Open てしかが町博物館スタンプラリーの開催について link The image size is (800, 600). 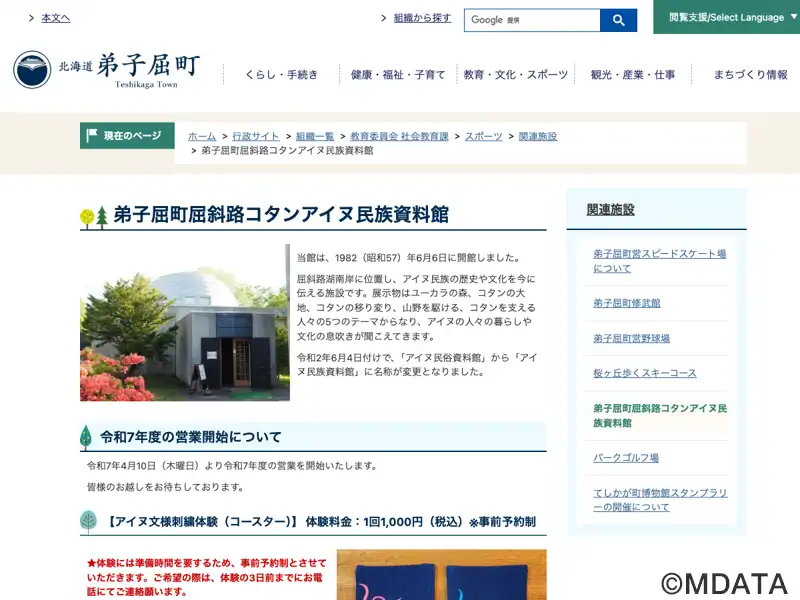coord(660,499)
